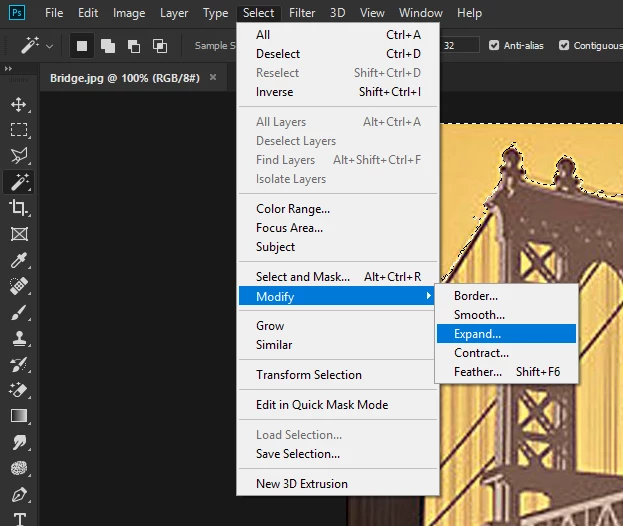Select the Crop tool
Image resolution: width=623 pixels, height=526 pixels.
pyautogui.click(x=19, y=208)
